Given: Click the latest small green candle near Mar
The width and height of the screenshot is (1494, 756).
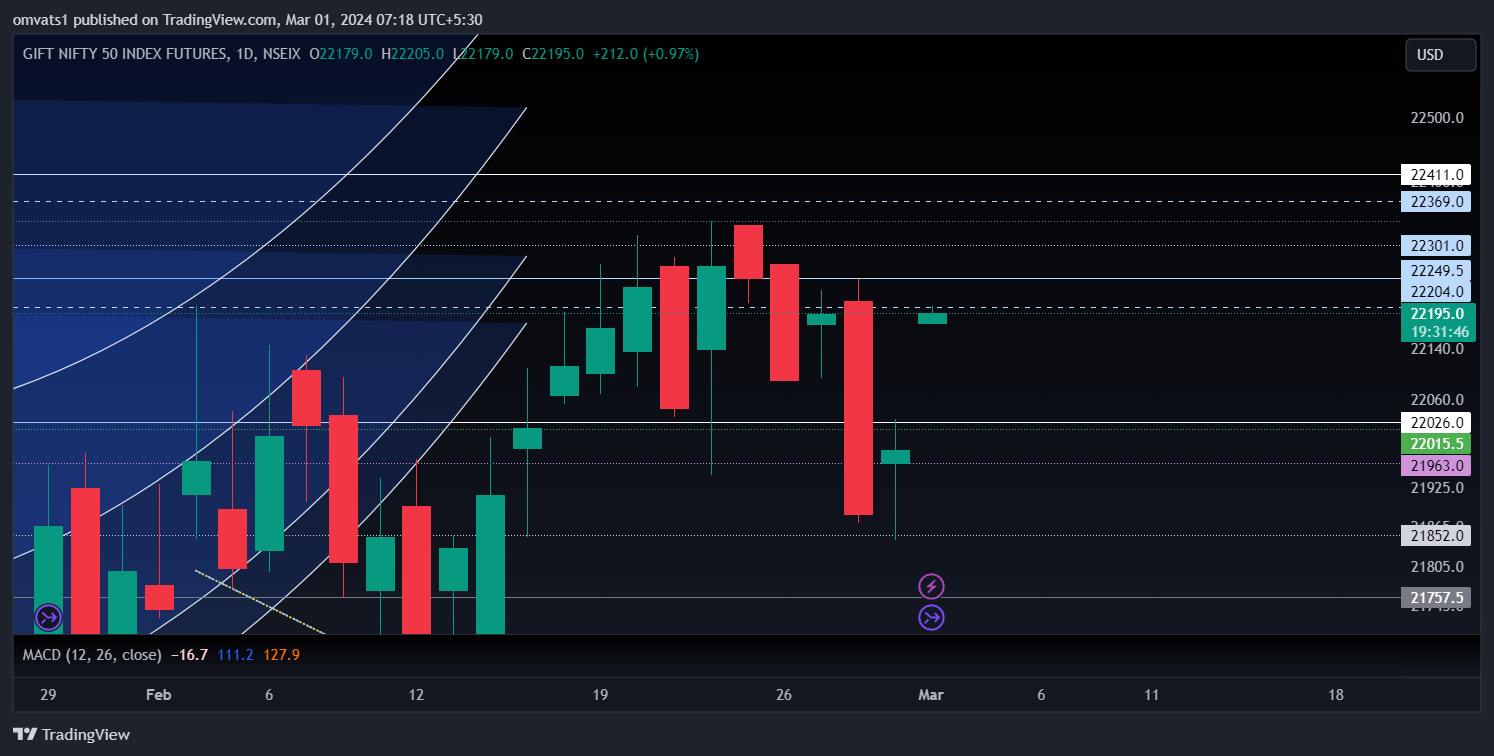Looking at the screenshot, I should tap(932, 318).
